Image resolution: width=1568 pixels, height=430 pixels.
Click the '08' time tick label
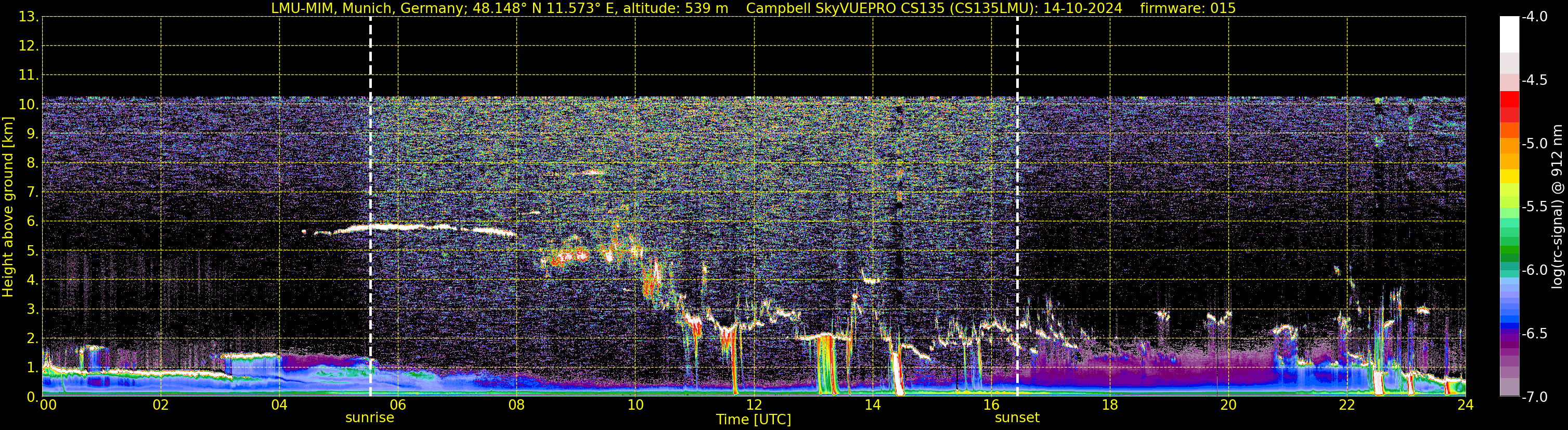[x=517, y=405]
